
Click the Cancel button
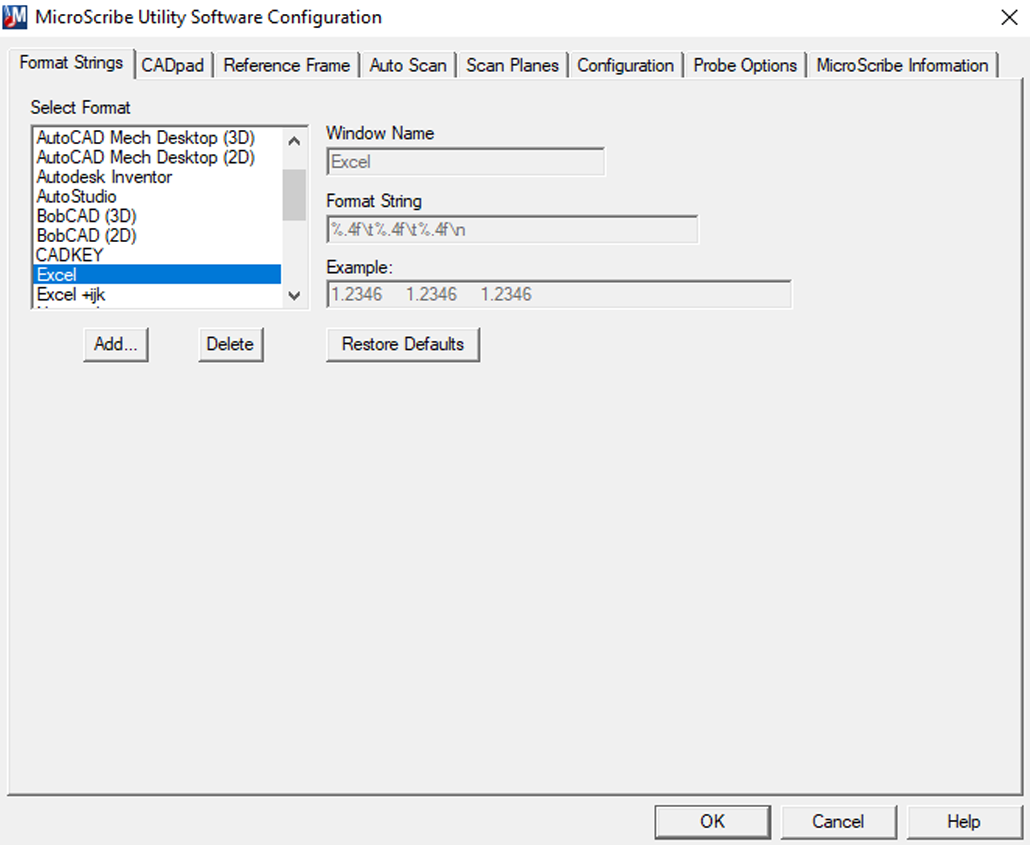point(838,821)
